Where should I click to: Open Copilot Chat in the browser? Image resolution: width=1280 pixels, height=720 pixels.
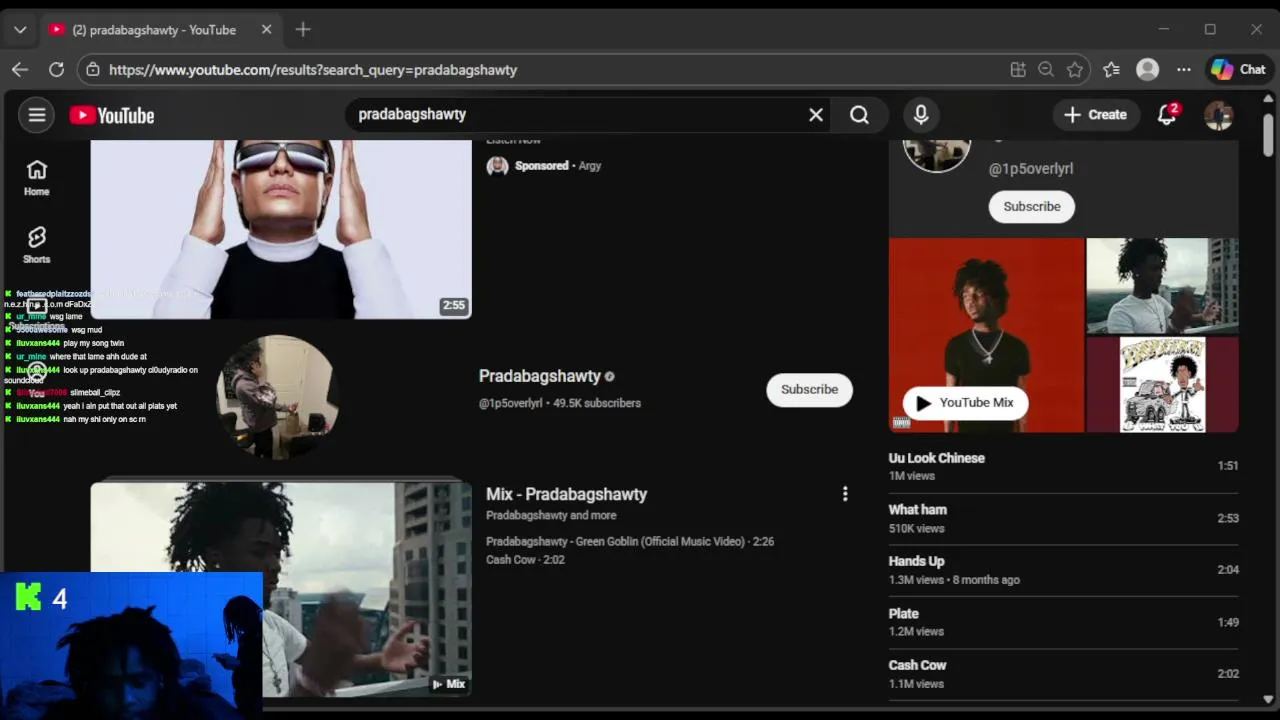(x=1238, y=70)
